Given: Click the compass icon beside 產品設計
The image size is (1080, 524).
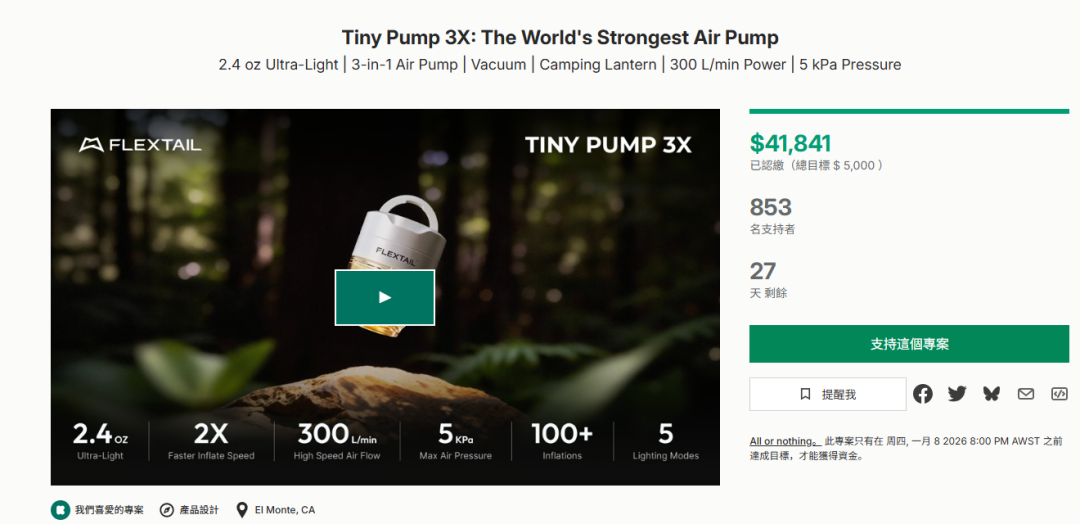Looking at the screenshot, I should point(167,510).
